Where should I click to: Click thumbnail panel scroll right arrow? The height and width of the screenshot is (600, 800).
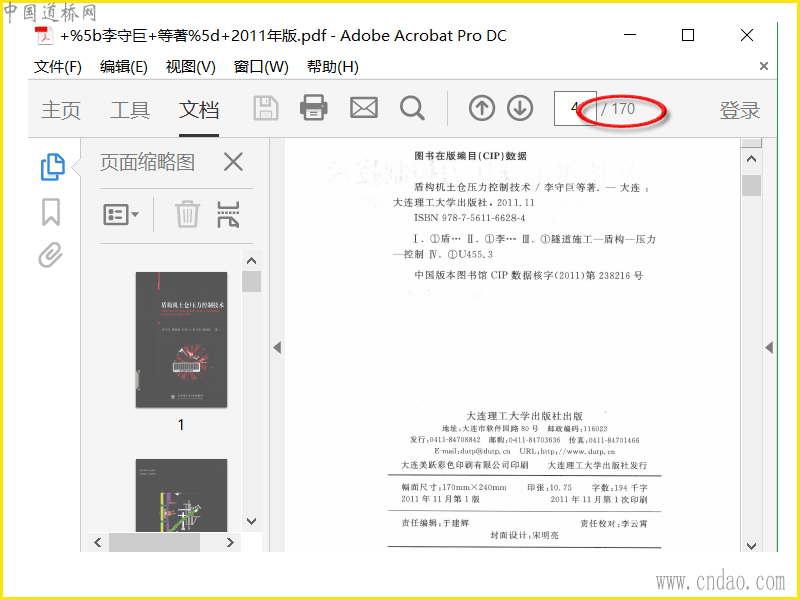coord(230,542)
